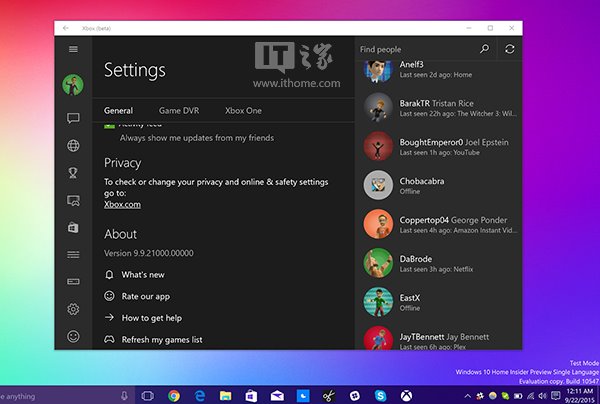Screen dimensions: 600x404
Task: Select EastX in the friends list
Action: [x=439, y=302]
